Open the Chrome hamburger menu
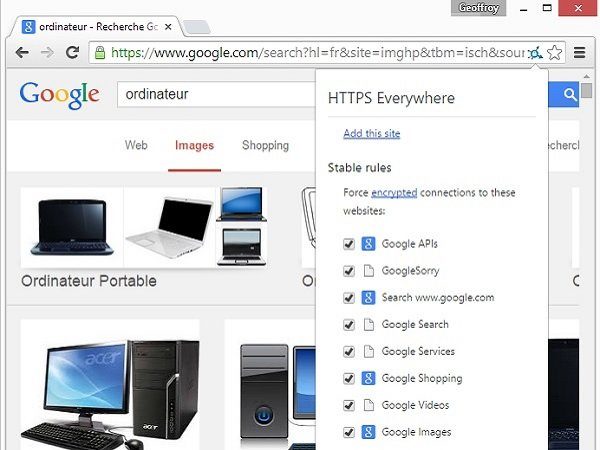This screenshot has height=450, width=600. tap(579, 53)
